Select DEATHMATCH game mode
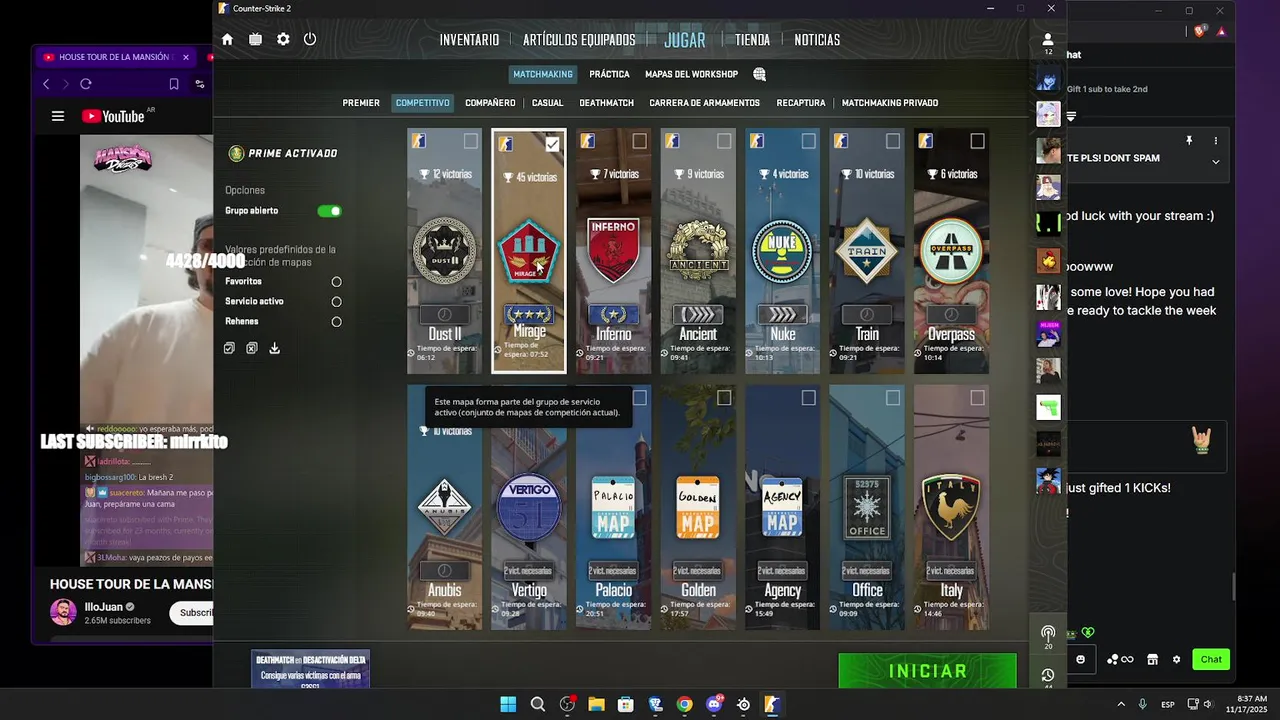1280x720 pixels. pos(606,103)
